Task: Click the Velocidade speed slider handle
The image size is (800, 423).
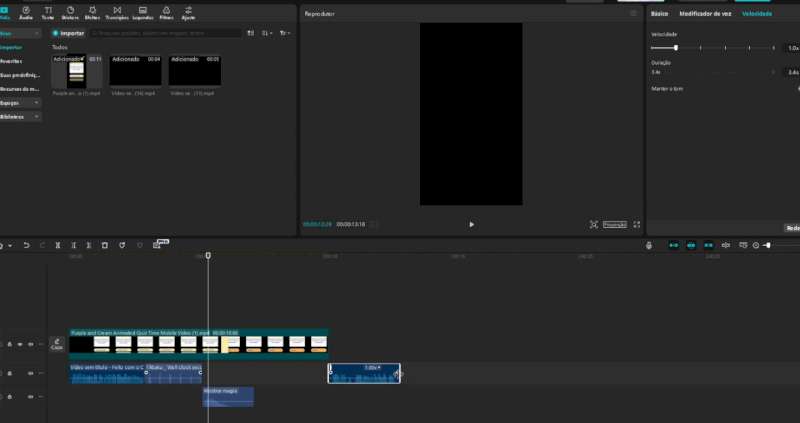Action: [x=676, y=47]
